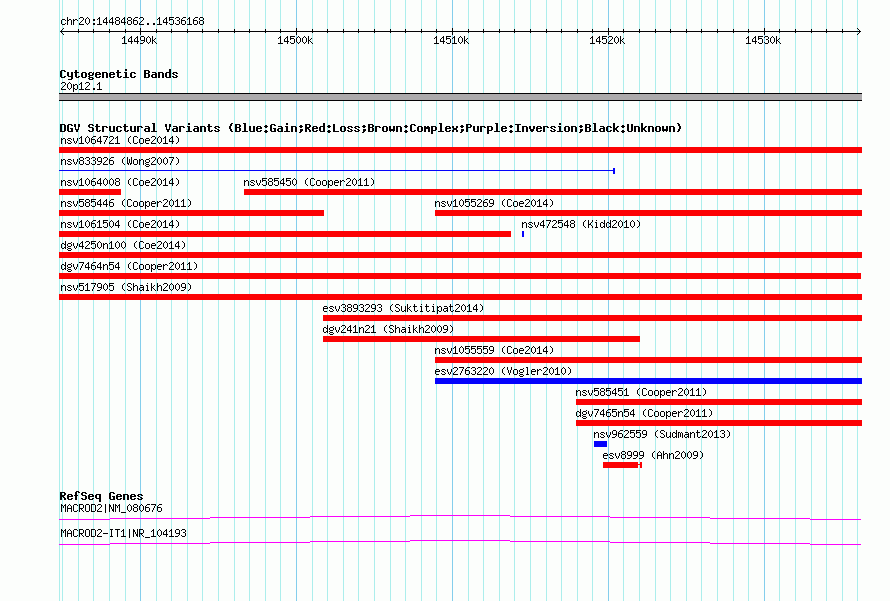This screenshot has height=601, width=890.
Task: Click the small blue bar under nsv962559
Action: [x=601, y=444]
